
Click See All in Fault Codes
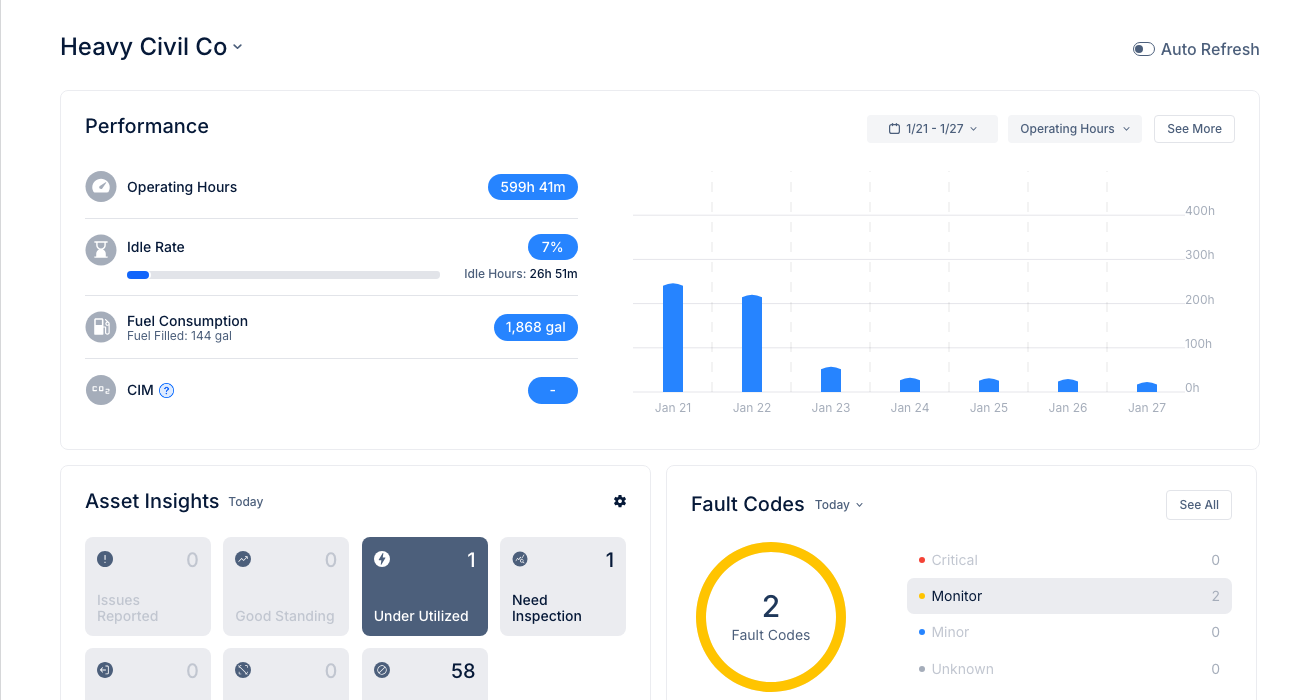tap(1199, 505)
